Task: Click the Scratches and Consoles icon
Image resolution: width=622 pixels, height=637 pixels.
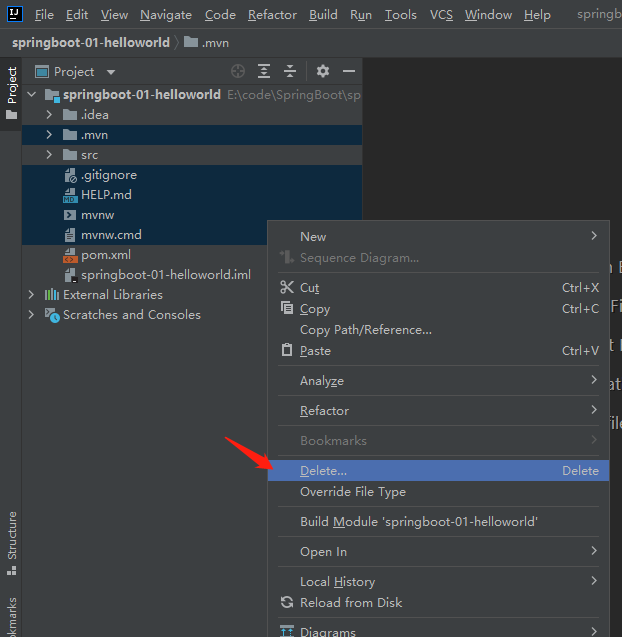Action: click(x=52, y=315)
